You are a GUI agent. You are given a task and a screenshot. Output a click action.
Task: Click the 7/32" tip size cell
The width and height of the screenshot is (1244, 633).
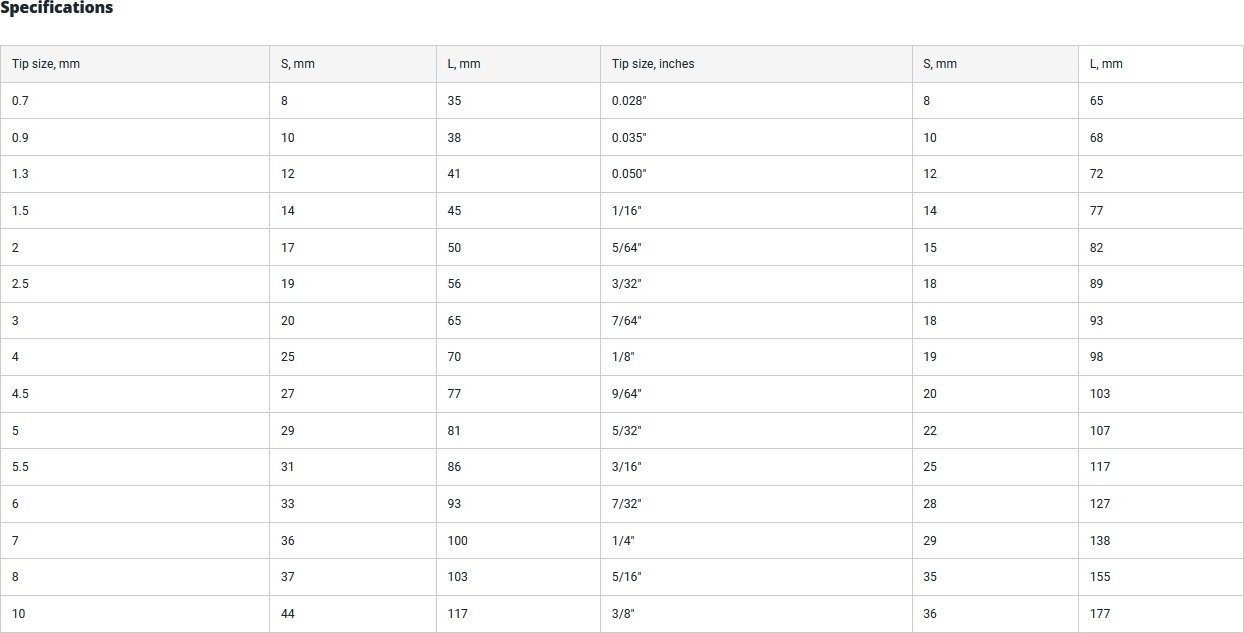point(756,504)
